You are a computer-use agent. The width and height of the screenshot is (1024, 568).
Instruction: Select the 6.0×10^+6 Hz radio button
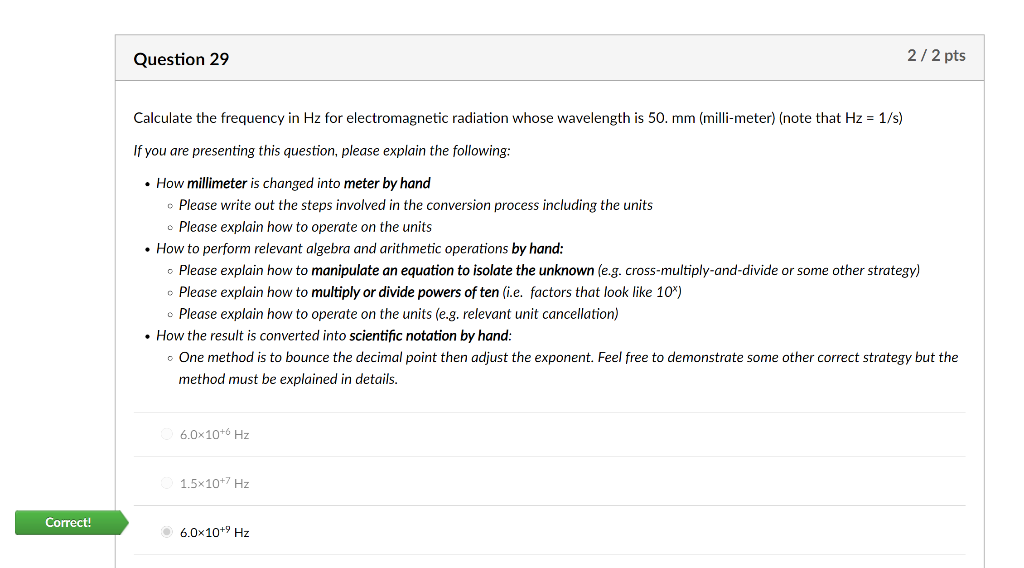[167, 435]
